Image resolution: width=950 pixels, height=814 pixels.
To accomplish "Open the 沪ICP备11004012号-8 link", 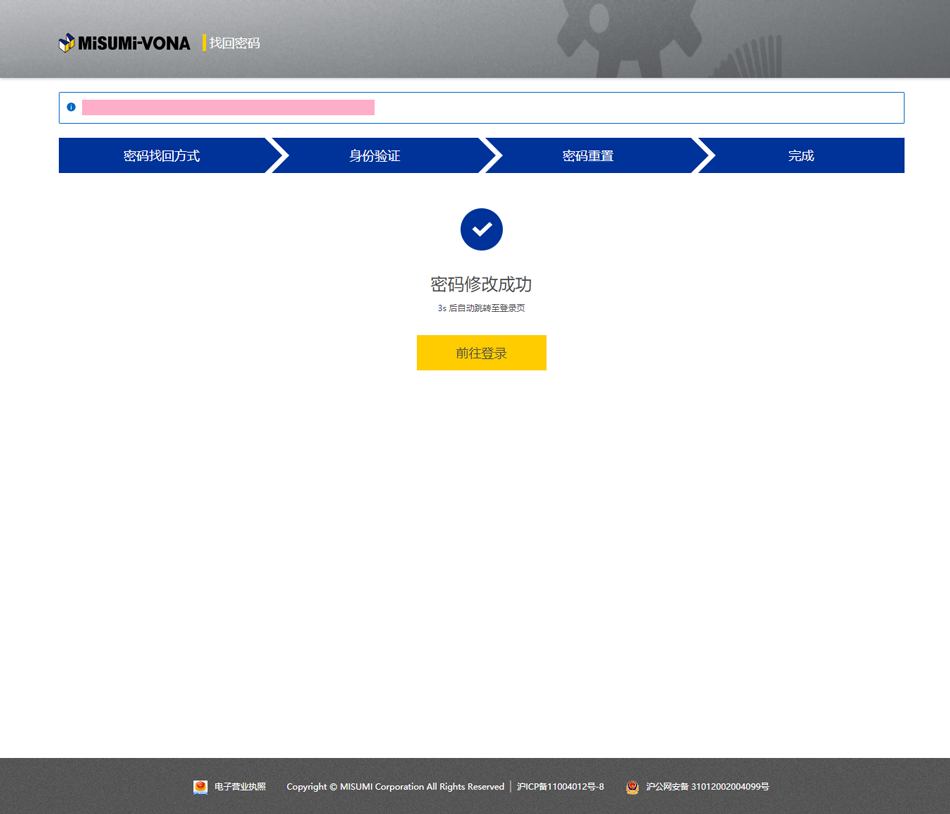I will 560,787.
